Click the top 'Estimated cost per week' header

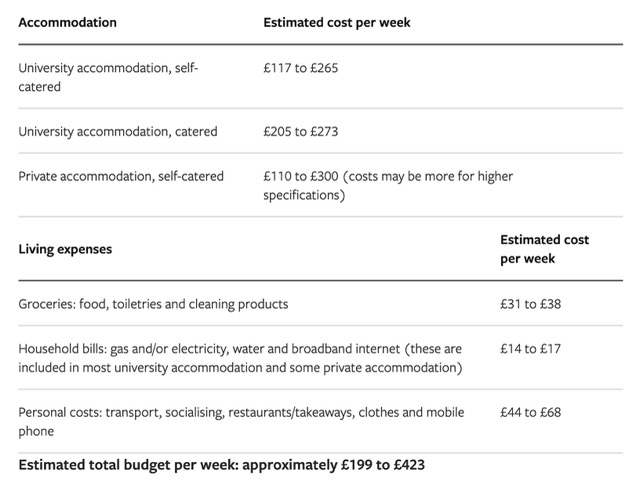336,22
